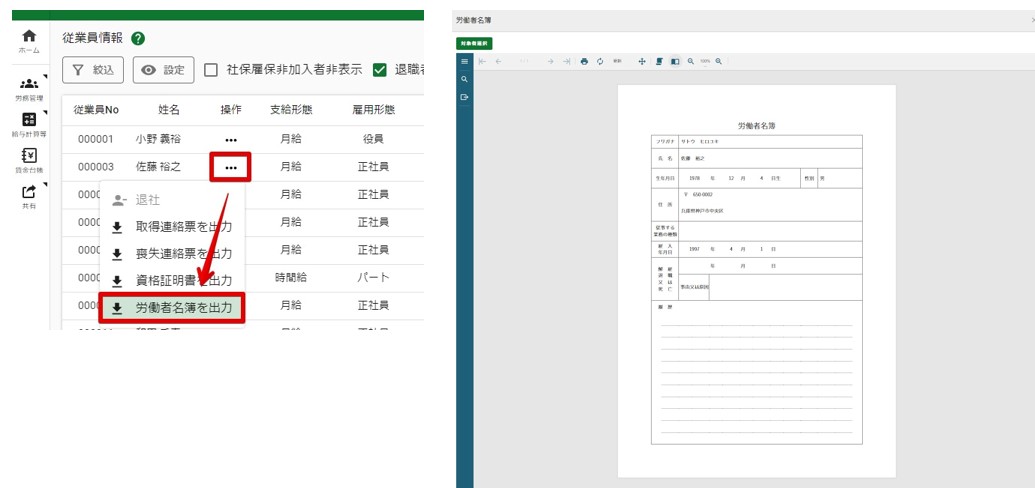Go to next page in viewer toolbar
The width and height of the screenshot is (1035, 488).
(x=551, y=61)
